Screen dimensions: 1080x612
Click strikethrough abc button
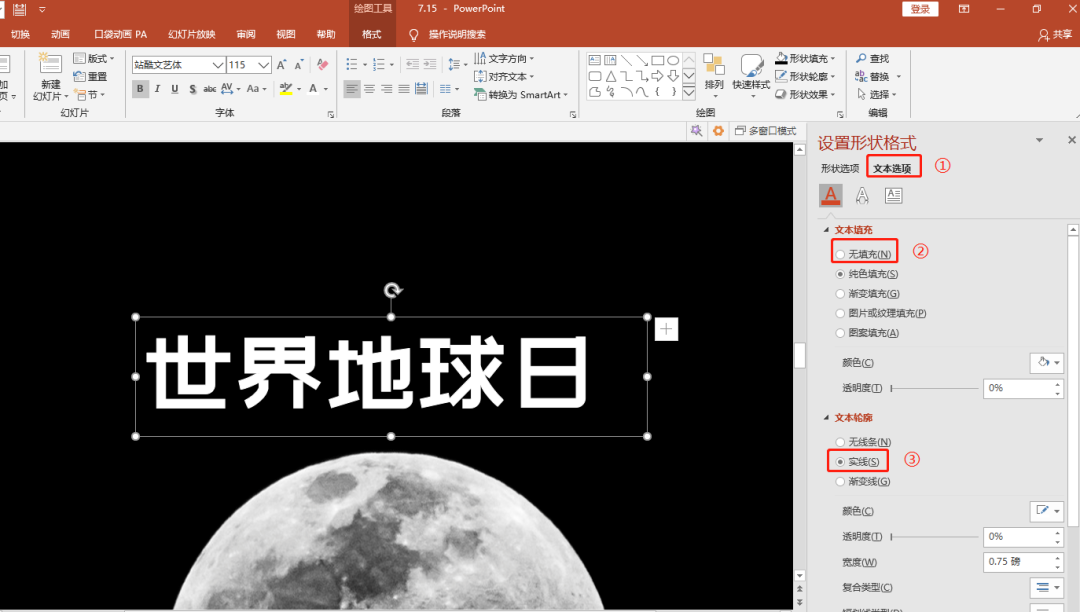209,89
